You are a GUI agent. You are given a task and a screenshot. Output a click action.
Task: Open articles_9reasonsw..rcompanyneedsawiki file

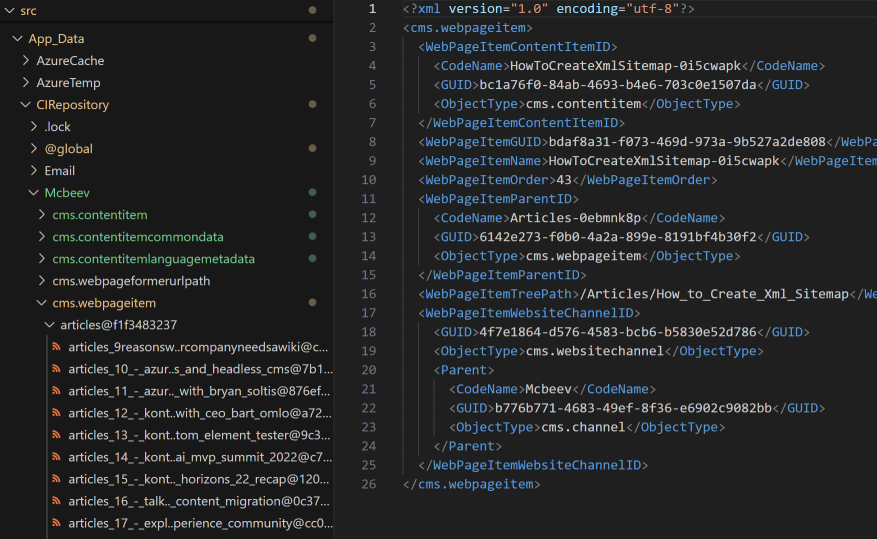[x=198, y=347]
